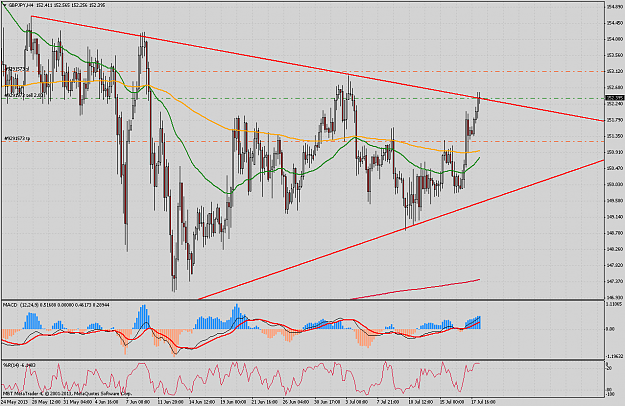
Task: Click the GBPJPY,H4 symbol title text
Action: [x=20, y=5]
